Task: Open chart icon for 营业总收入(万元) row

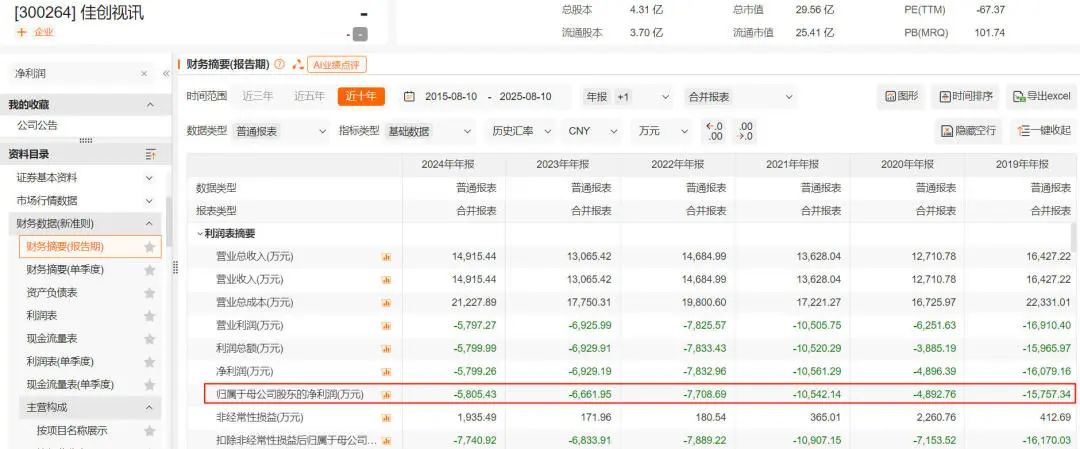Action: click(386, 257)
